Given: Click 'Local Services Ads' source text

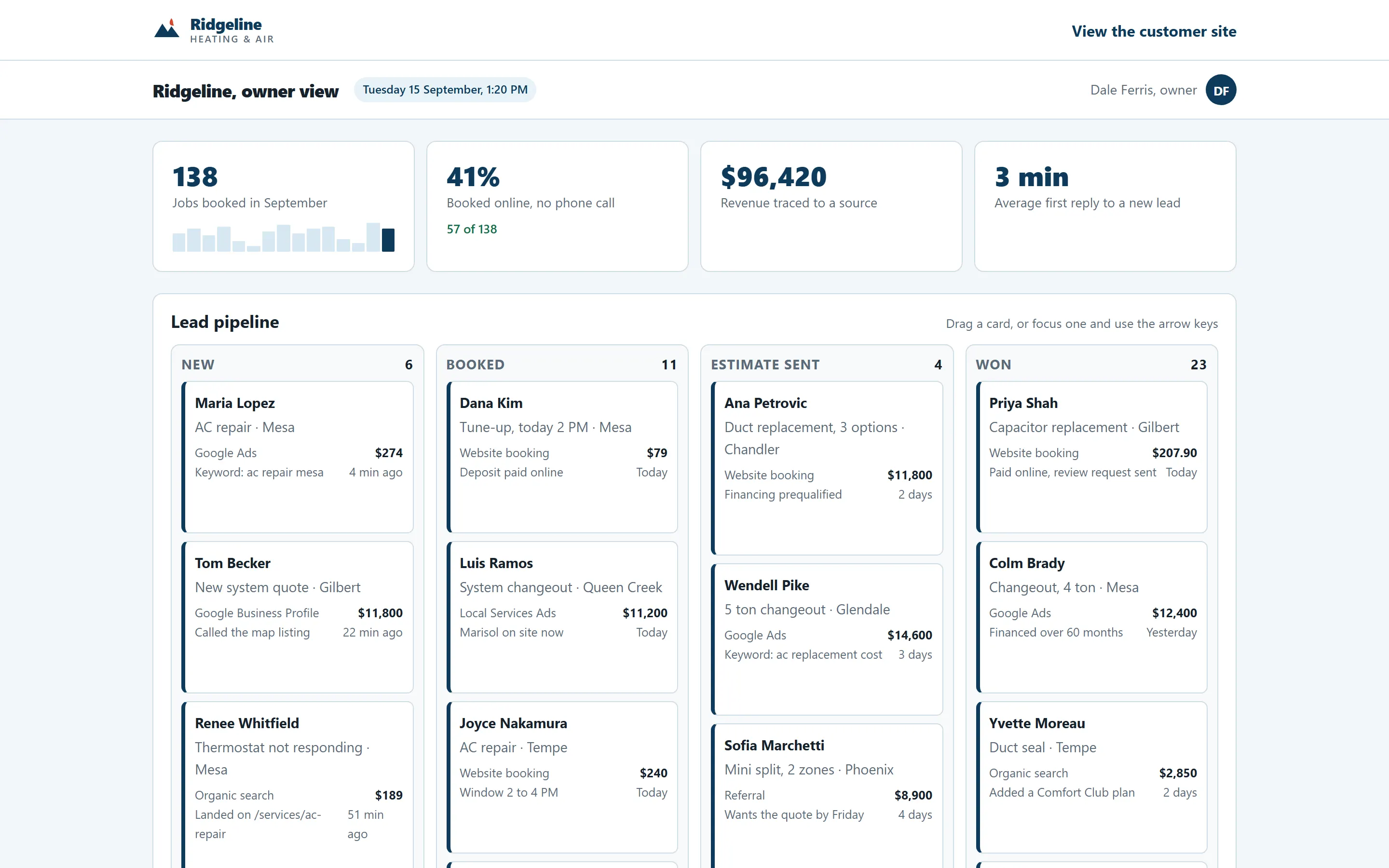Looking at the screenshot, I should coord(507,612).
